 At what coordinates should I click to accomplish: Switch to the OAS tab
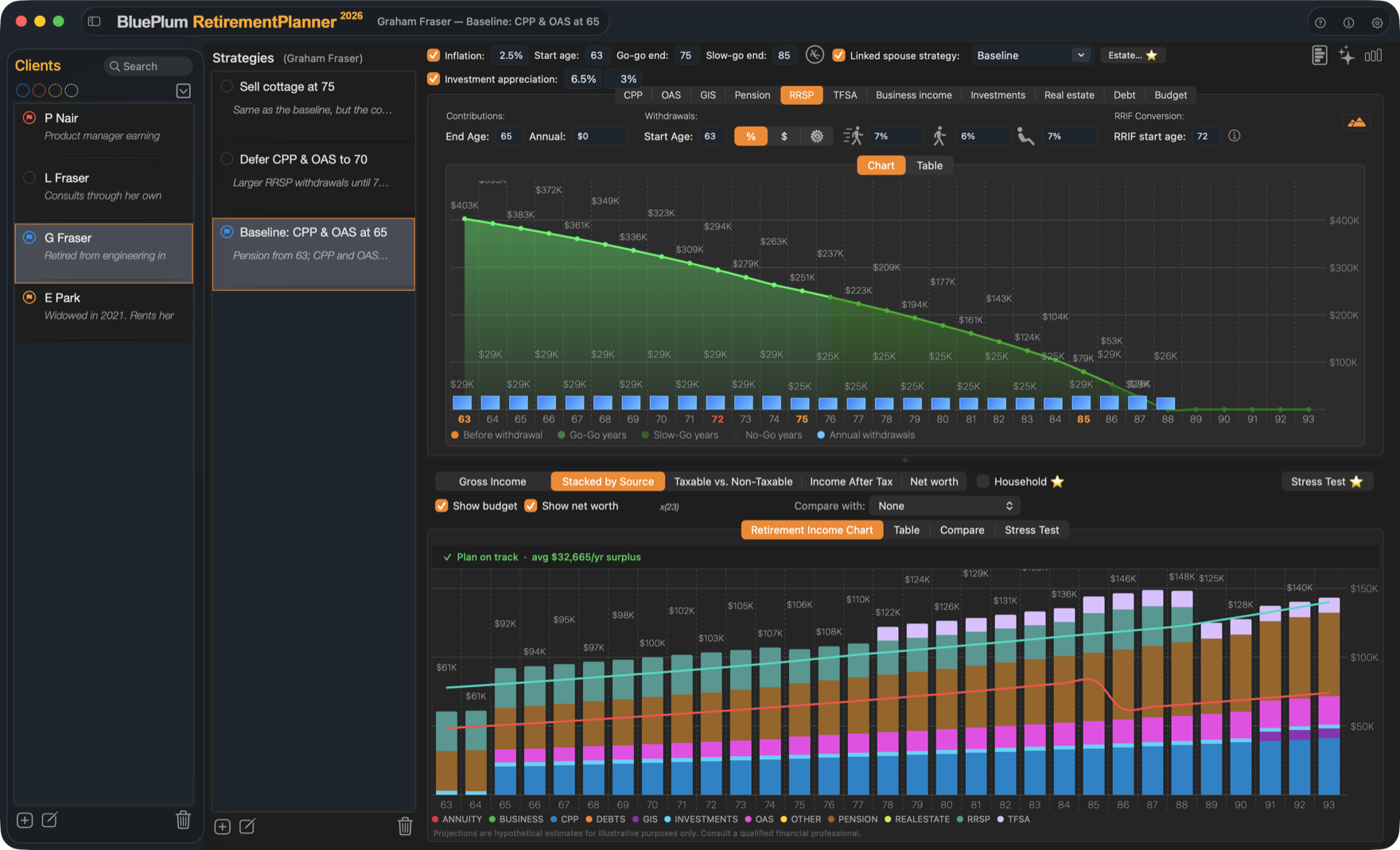pyautogui.click(x=671, y=95)
